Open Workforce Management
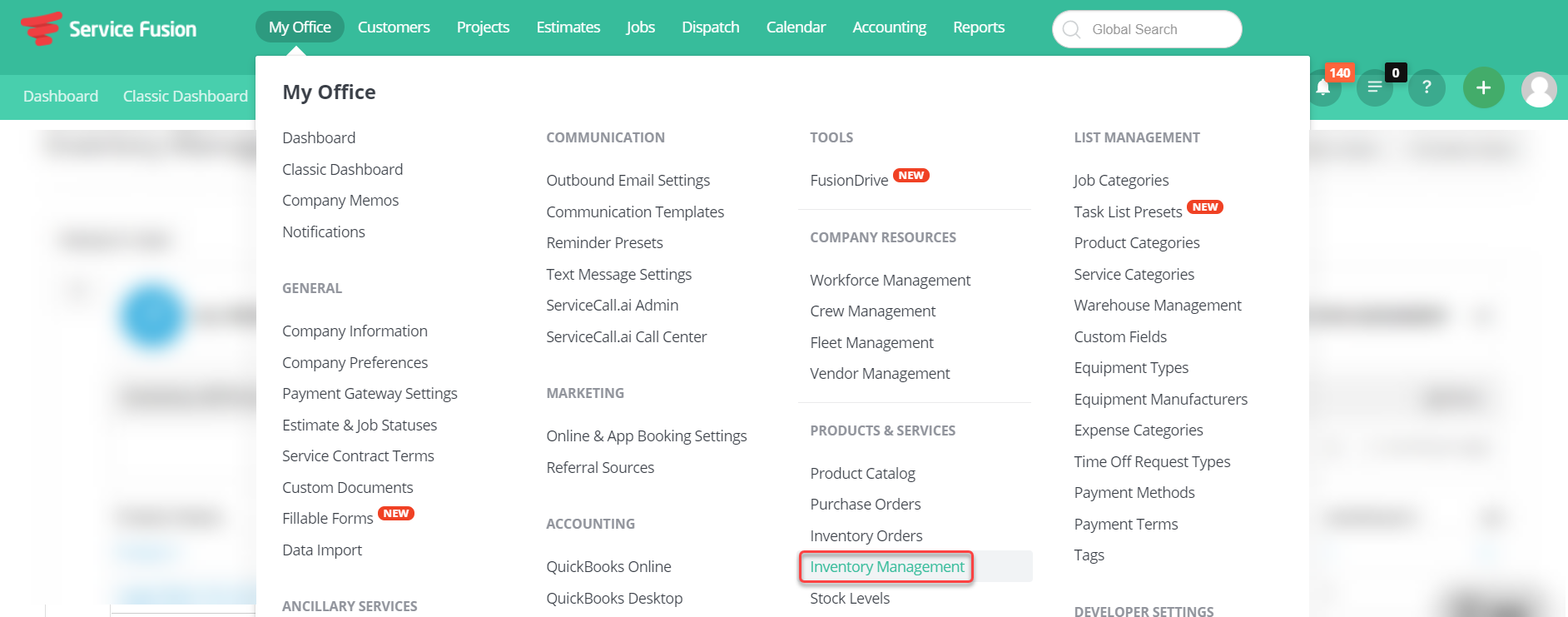This screenshot has height=617, width=1568. [x=890, y=280]
